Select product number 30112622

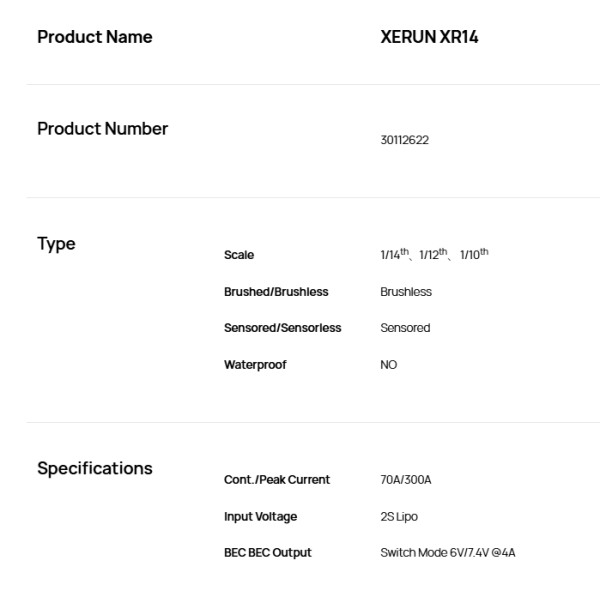tap(405, 140)
